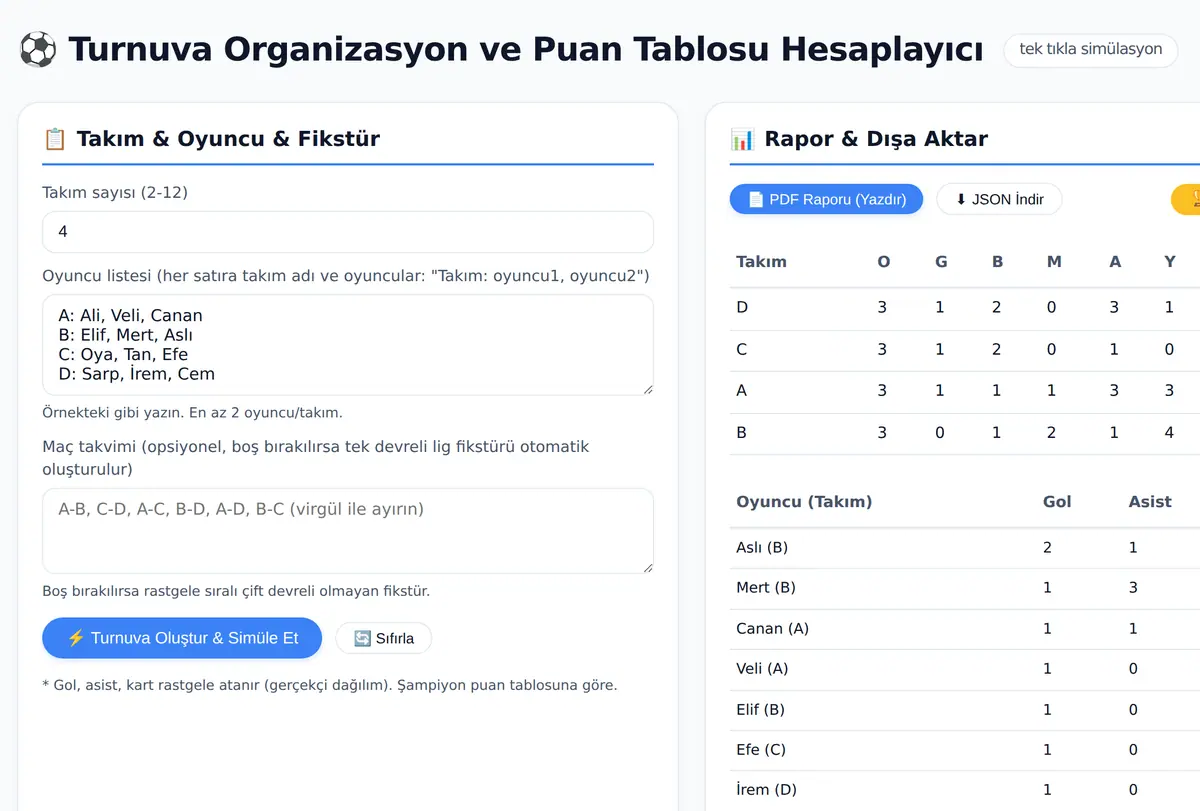This screenshot has height=811, width=1200.
Task: Click the 'Asist' column header
Action: (1150, 502)
